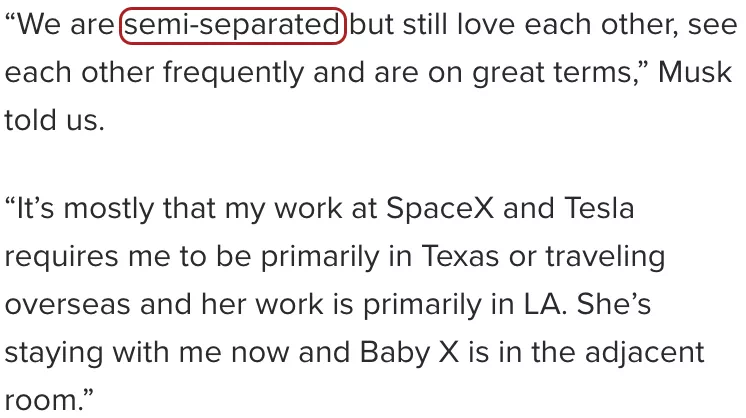Open the semi-separated highlighted link

pos(233,26)
